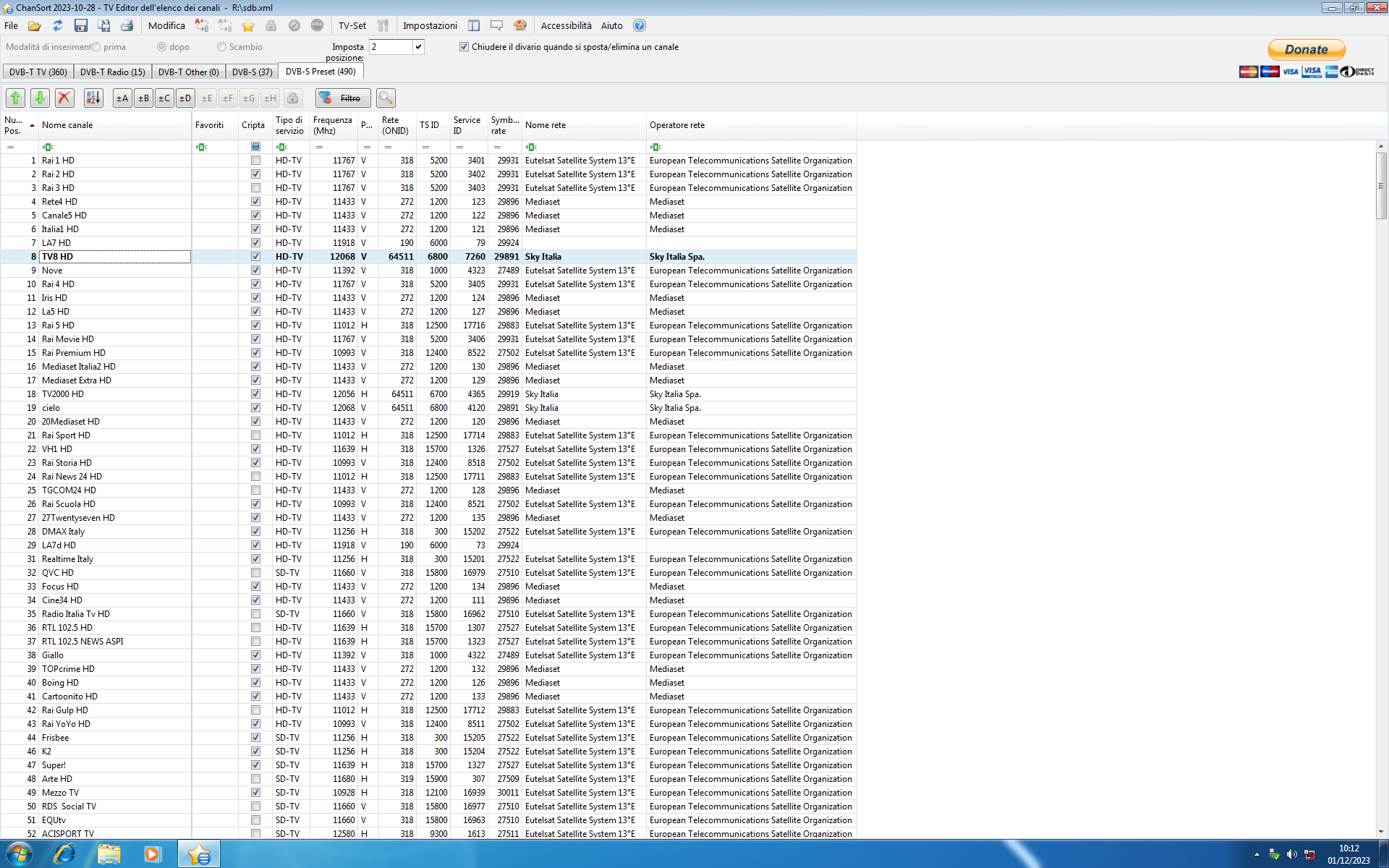Open Operatore rete filter condition selector
1389x868 pixels.
(x=655, y=147)
